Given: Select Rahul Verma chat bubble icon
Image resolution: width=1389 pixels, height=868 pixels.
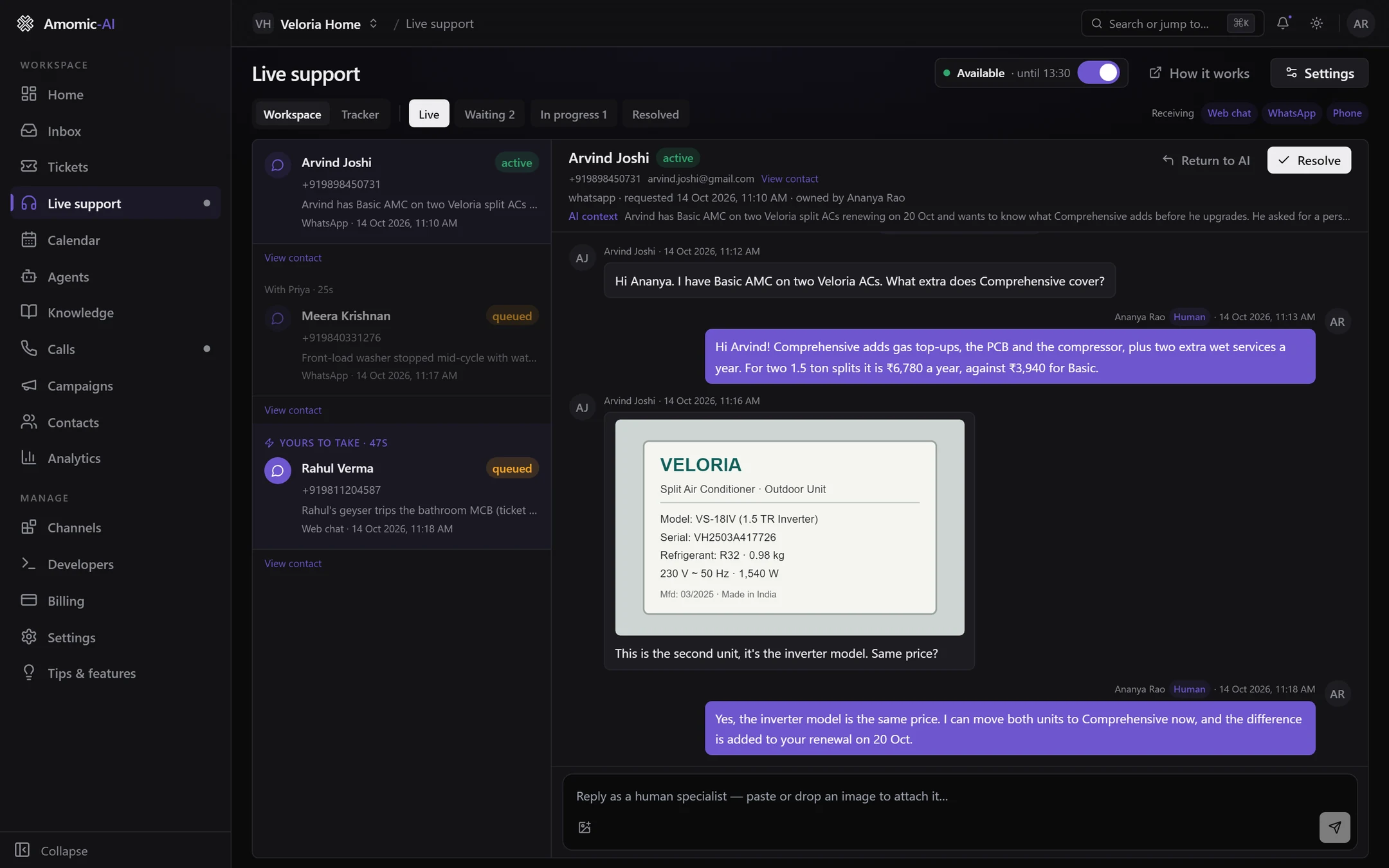Looking at the screenshot, I should (278, 471).
